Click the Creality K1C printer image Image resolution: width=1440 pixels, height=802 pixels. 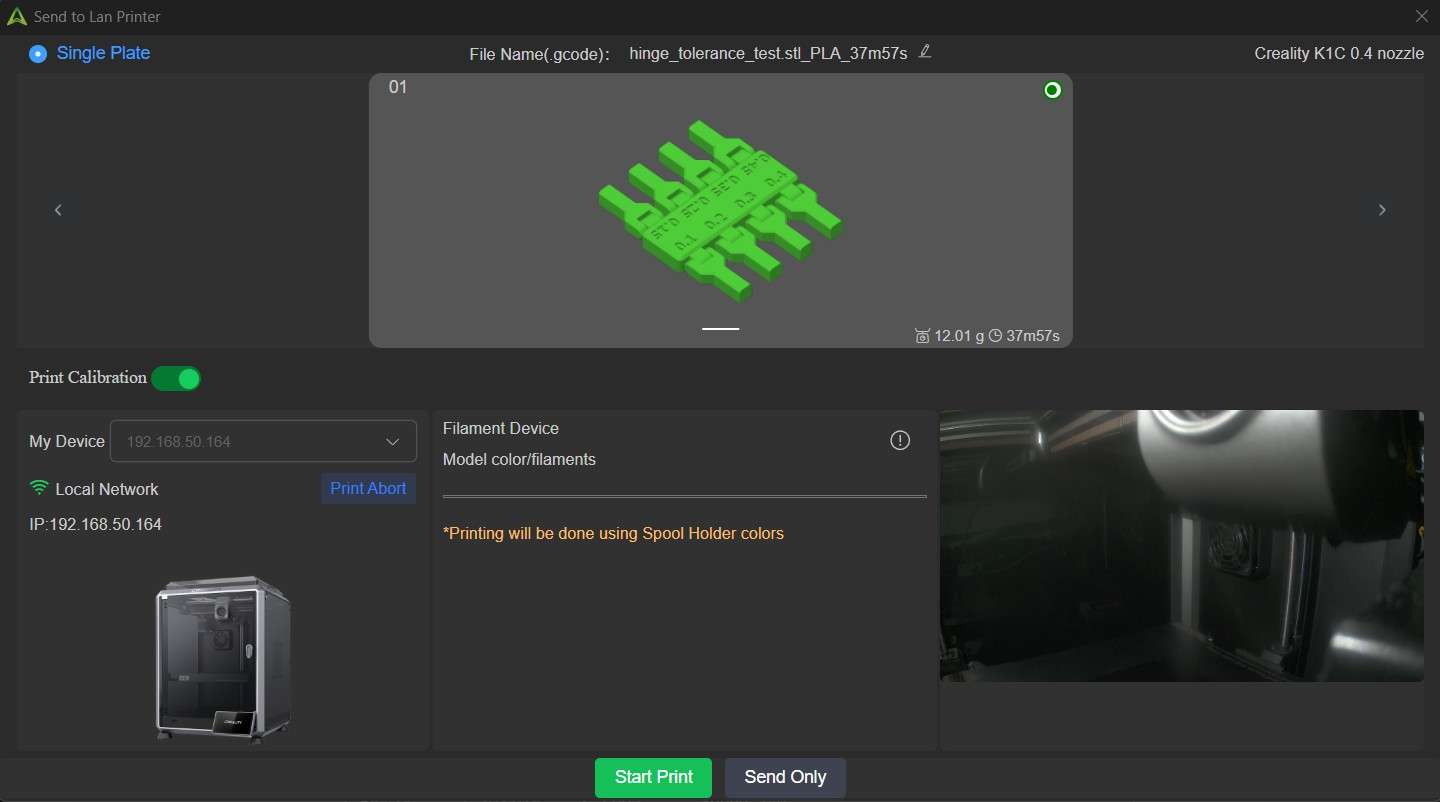click(224, 659)
